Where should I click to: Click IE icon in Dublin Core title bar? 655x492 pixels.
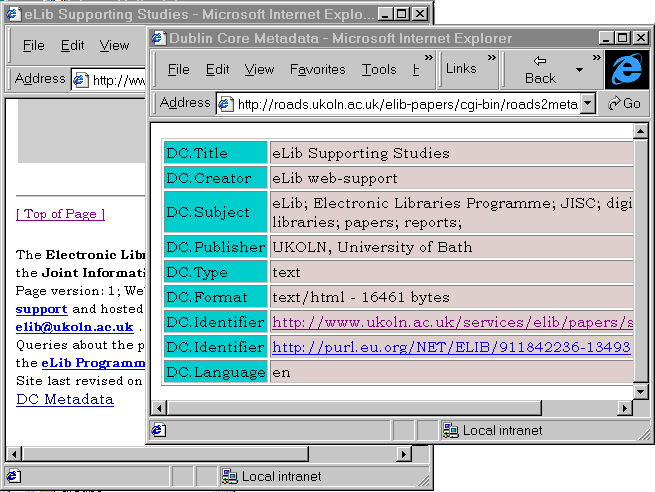coord(158,38)
